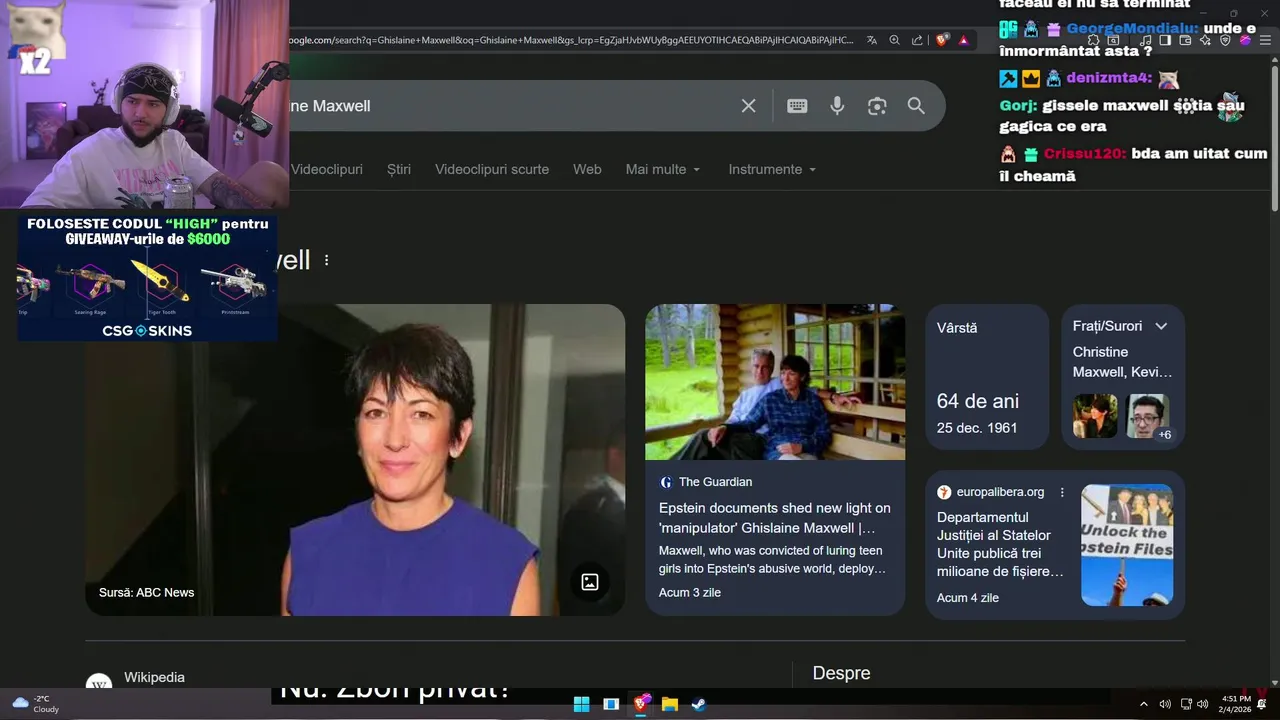This screenshot has height=720, width=1280.
Task: Switch to the Videoclipuri scurte tab
Action: point(492,170)
